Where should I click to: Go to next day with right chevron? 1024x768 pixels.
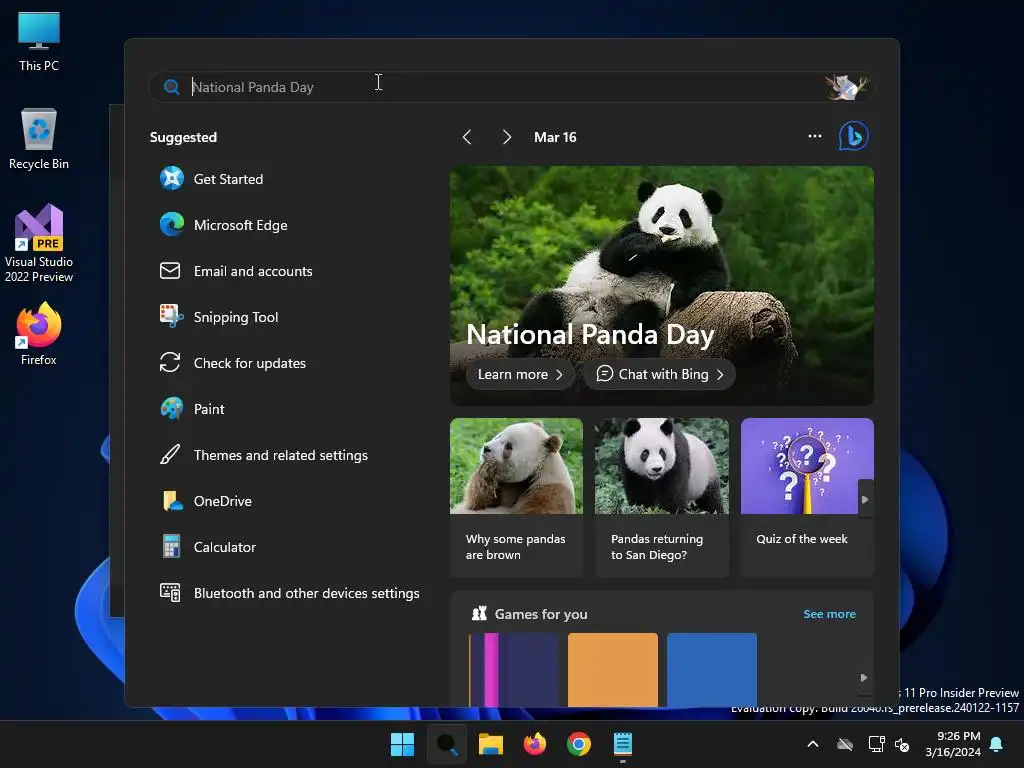pos(507,137)
